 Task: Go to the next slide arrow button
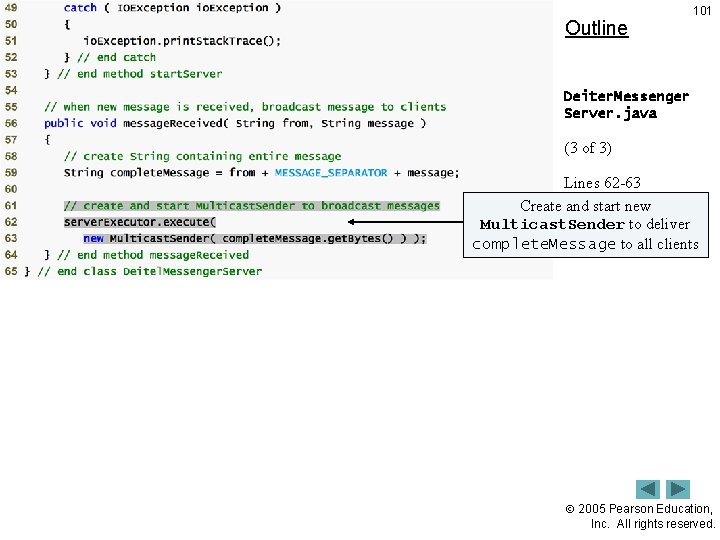click(x=678, y=489)
